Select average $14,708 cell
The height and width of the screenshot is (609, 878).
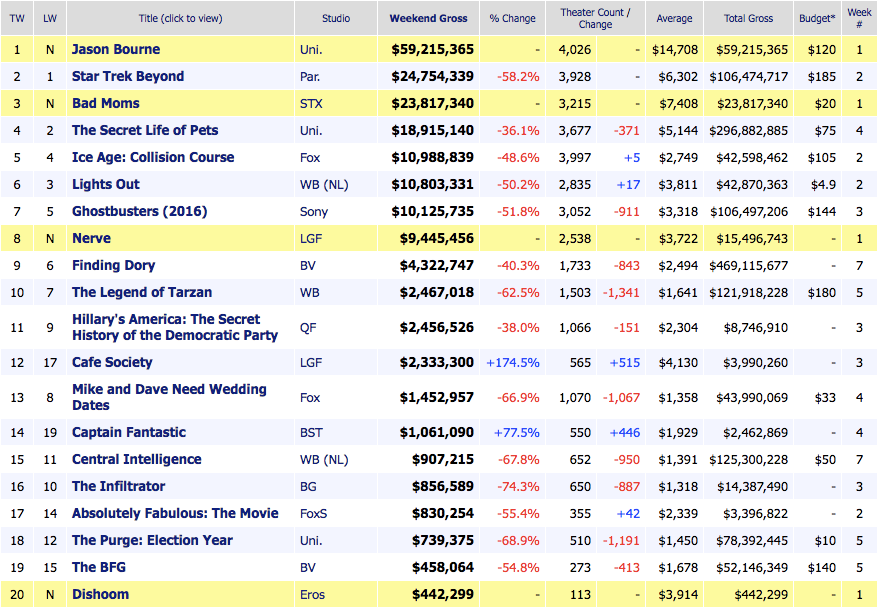[x=675, y=50]
